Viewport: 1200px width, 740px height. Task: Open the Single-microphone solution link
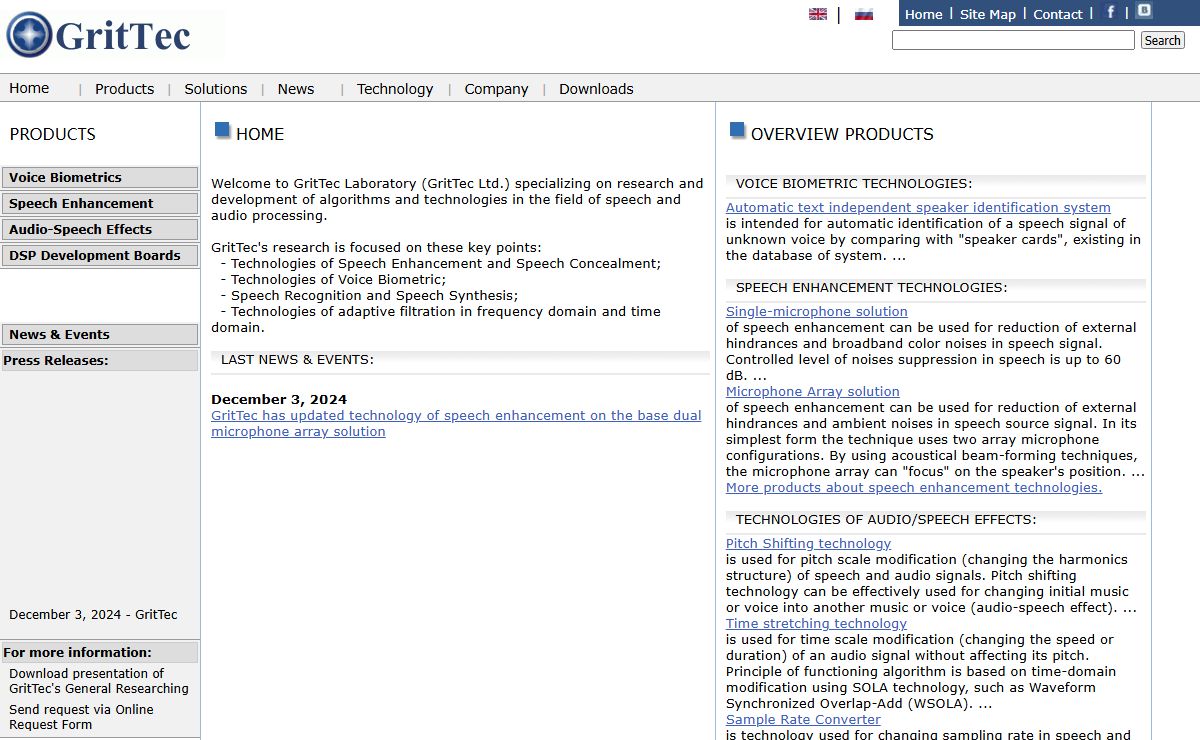817,311
